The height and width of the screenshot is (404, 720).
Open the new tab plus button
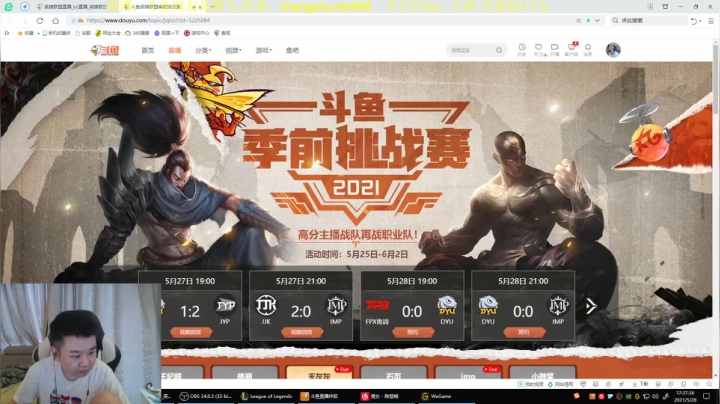coord(212,7)
